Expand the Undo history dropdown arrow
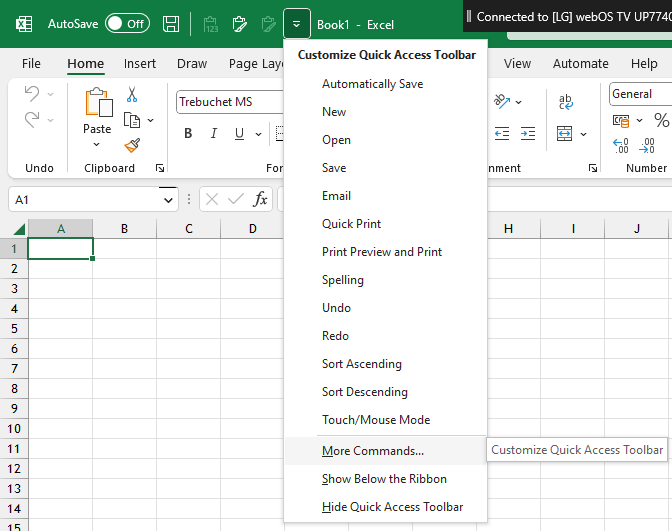Screen dimensions: 672x531 tap(51, 94)
